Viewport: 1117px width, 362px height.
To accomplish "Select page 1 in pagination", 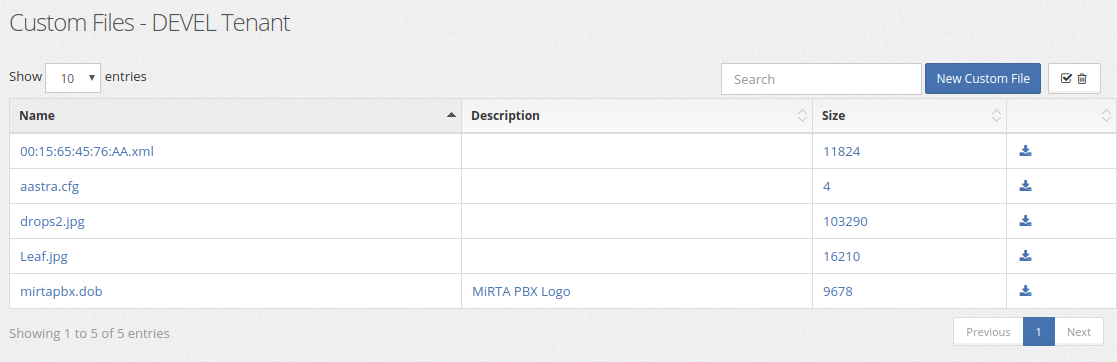I will pos(1039,331).
